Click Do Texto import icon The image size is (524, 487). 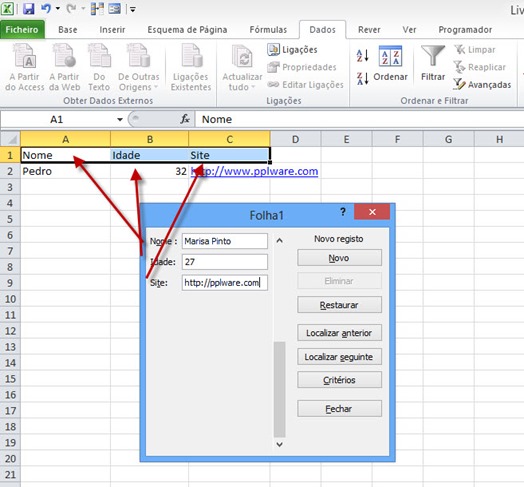pos(99,68)
